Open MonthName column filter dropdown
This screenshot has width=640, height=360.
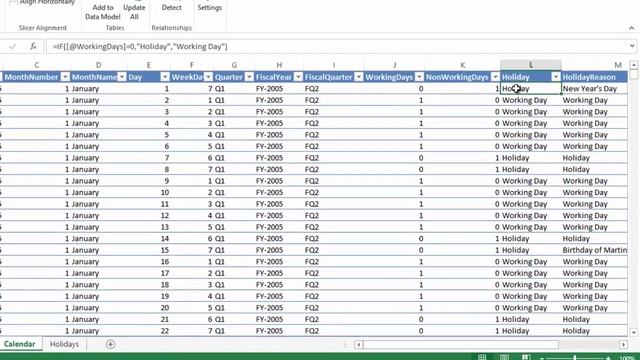coord(122,77)
